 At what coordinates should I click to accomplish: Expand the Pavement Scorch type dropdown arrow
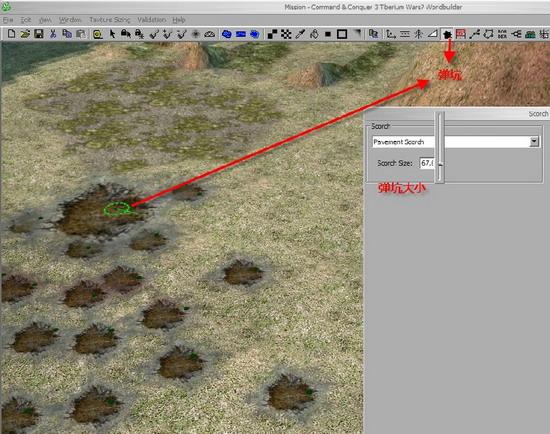534,142
